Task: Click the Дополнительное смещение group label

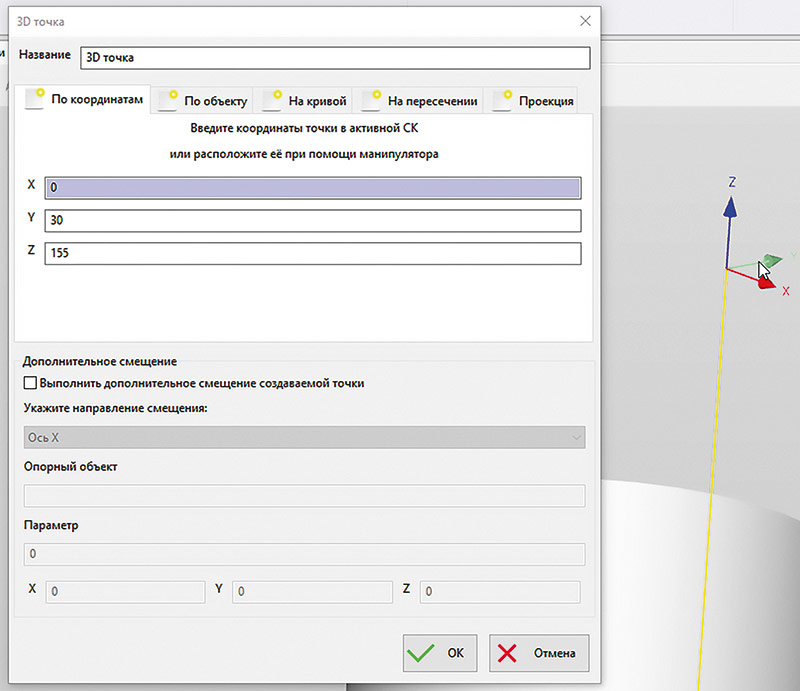Action: (100, 361)
